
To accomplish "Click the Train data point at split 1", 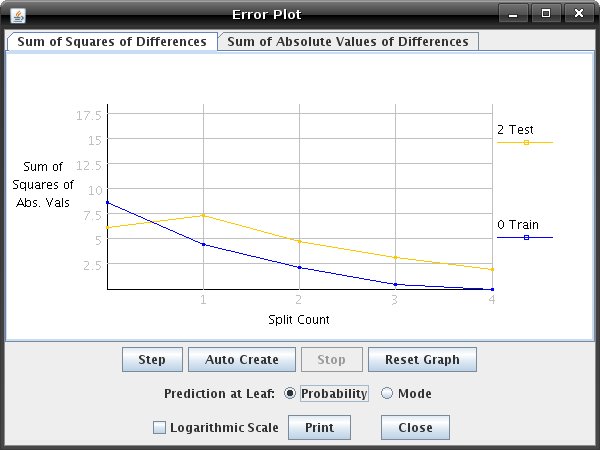I will (203, 244).
